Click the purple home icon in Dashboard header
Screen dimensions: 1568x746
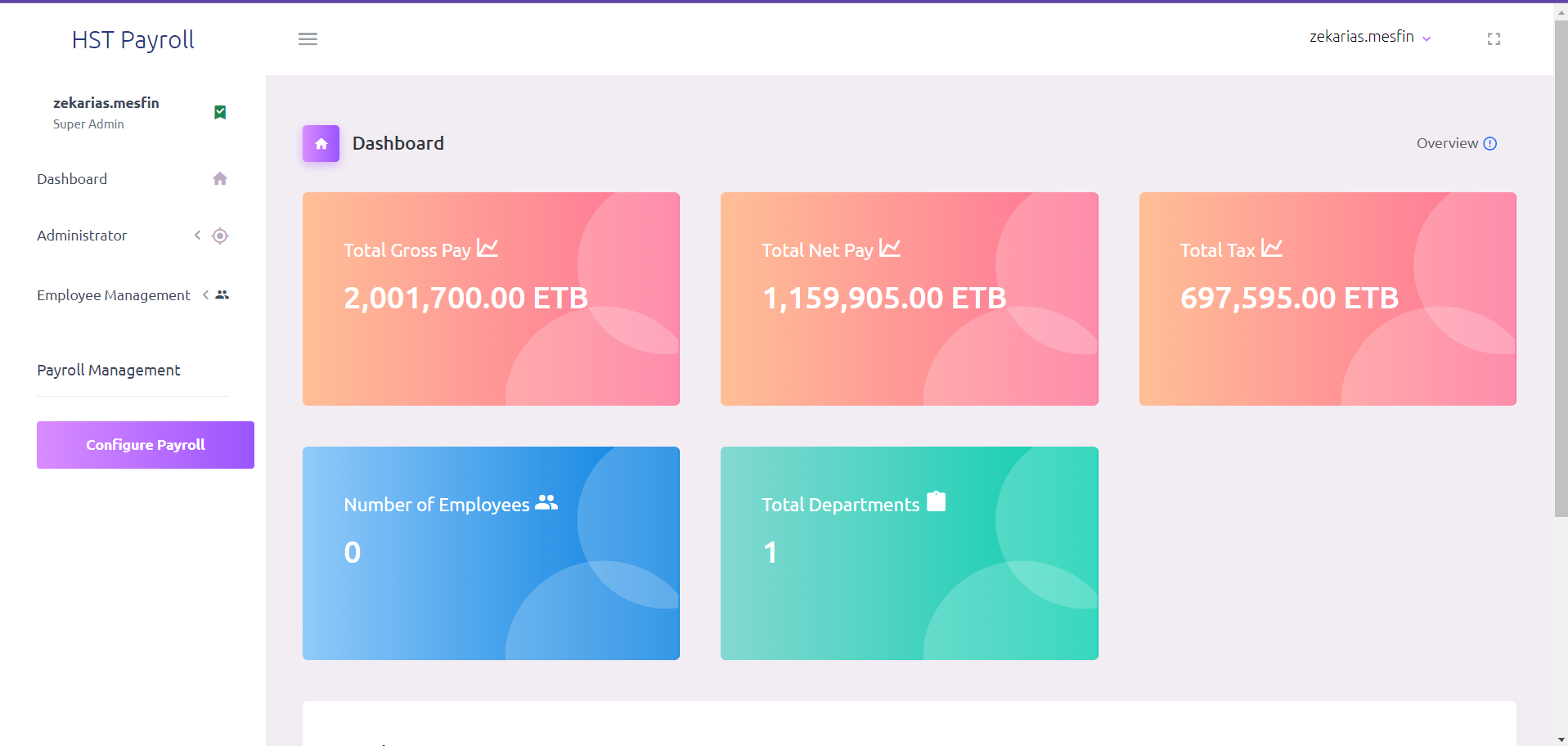[321, 143]
